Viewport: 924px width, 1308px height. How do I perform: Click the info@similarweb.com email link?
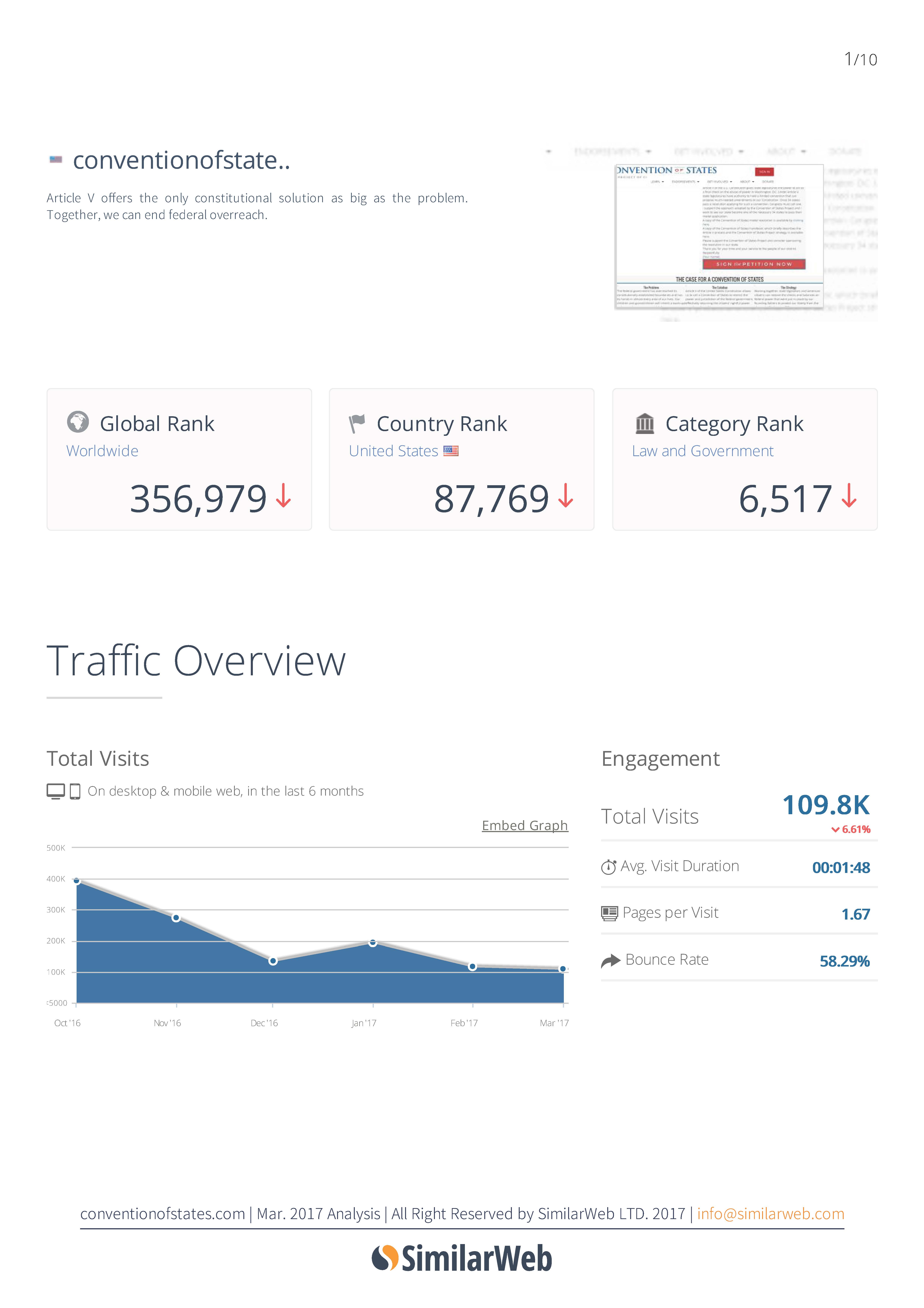(771, 1214)
